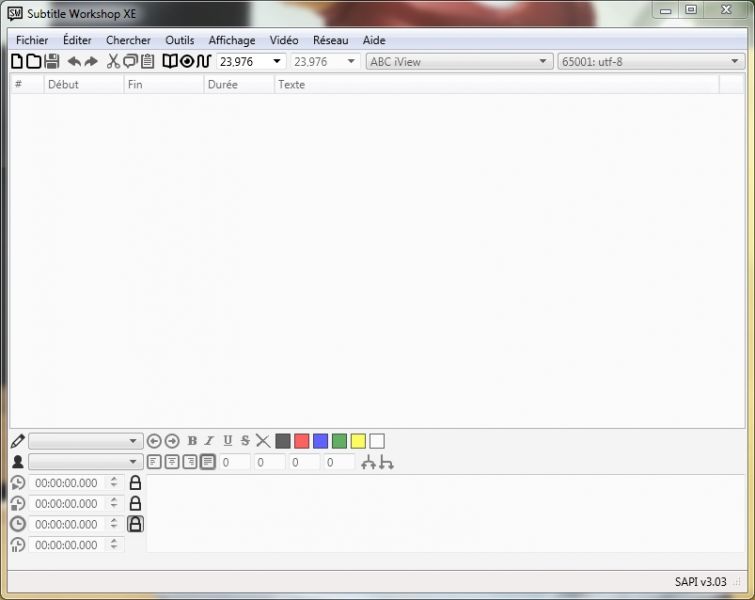Viewport: 755px width, 600px height.
Task: Toggle the second-row time lock
Action: pos(135,504)
